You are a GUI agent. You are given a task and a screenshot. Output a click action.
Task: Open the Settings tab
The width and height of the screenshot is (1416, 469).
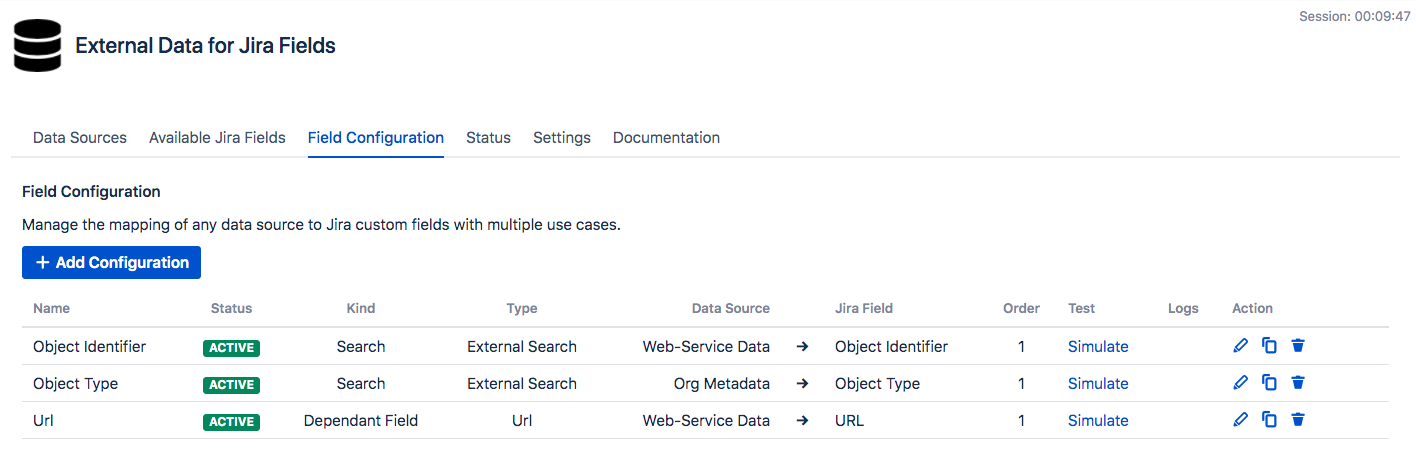pos(562,138)
